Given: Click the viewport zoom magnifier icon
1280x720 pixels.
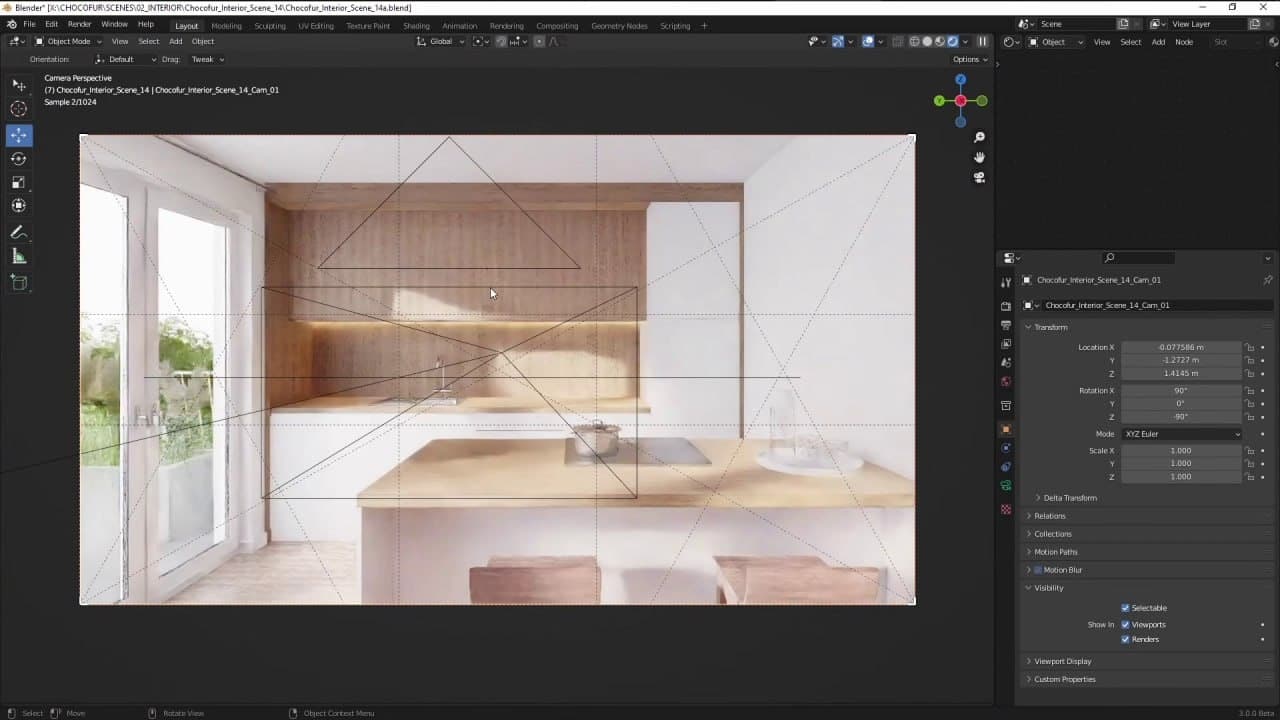Looking at the screenshot, I should point(979,137).
